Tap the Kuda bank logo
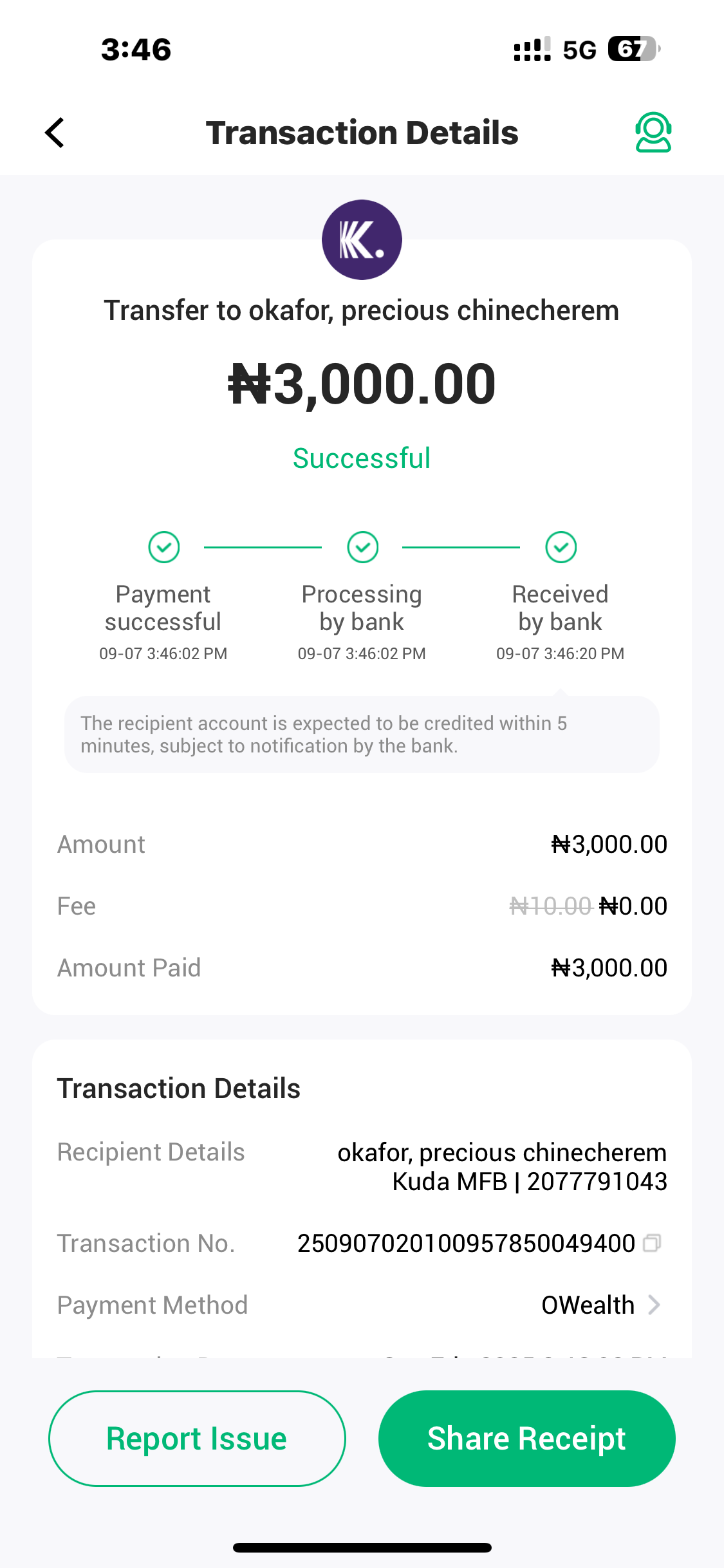The width and height of the screenshot is (724, 1568). tap(362, 240)
